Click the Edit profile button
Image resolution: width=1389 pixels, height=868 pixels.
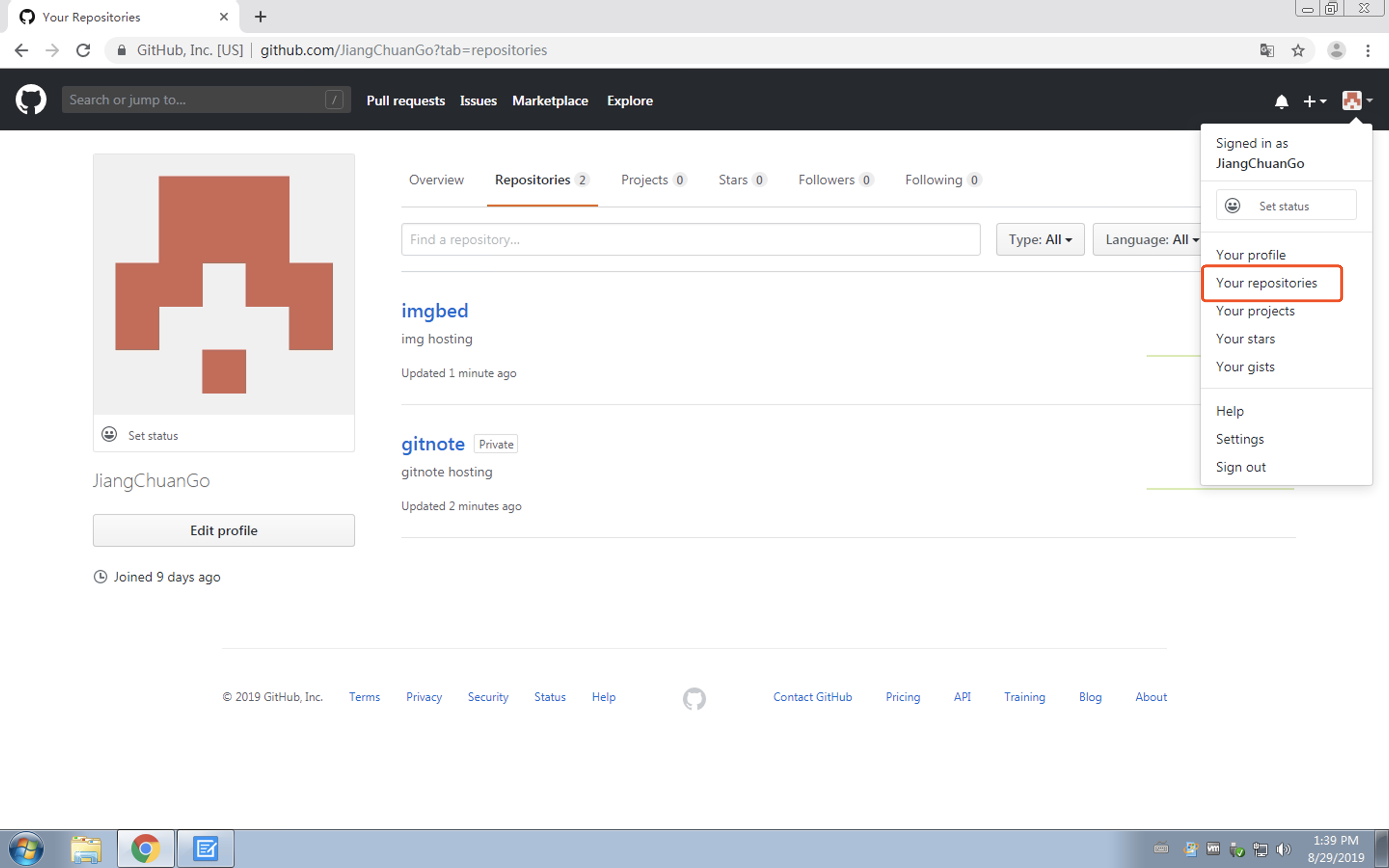click(223, 530)
